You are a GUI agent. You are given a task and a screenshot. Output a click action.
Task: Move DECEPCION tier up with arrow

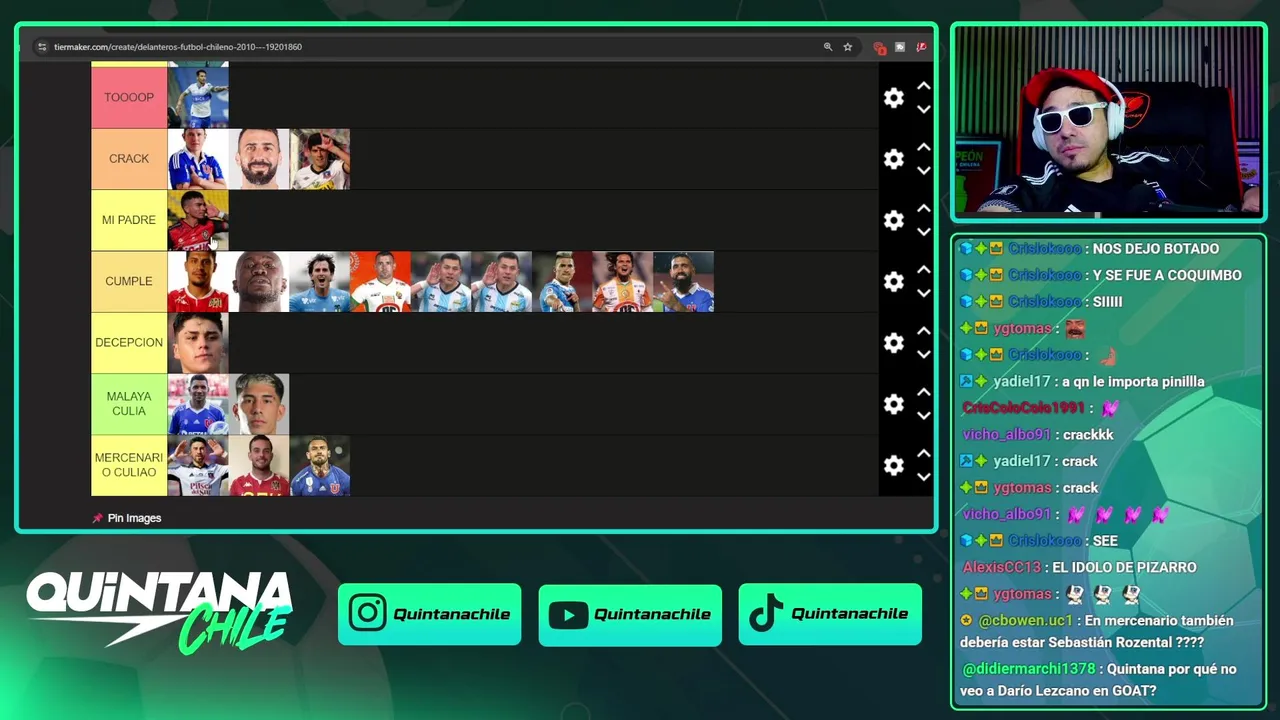(924, 331)
